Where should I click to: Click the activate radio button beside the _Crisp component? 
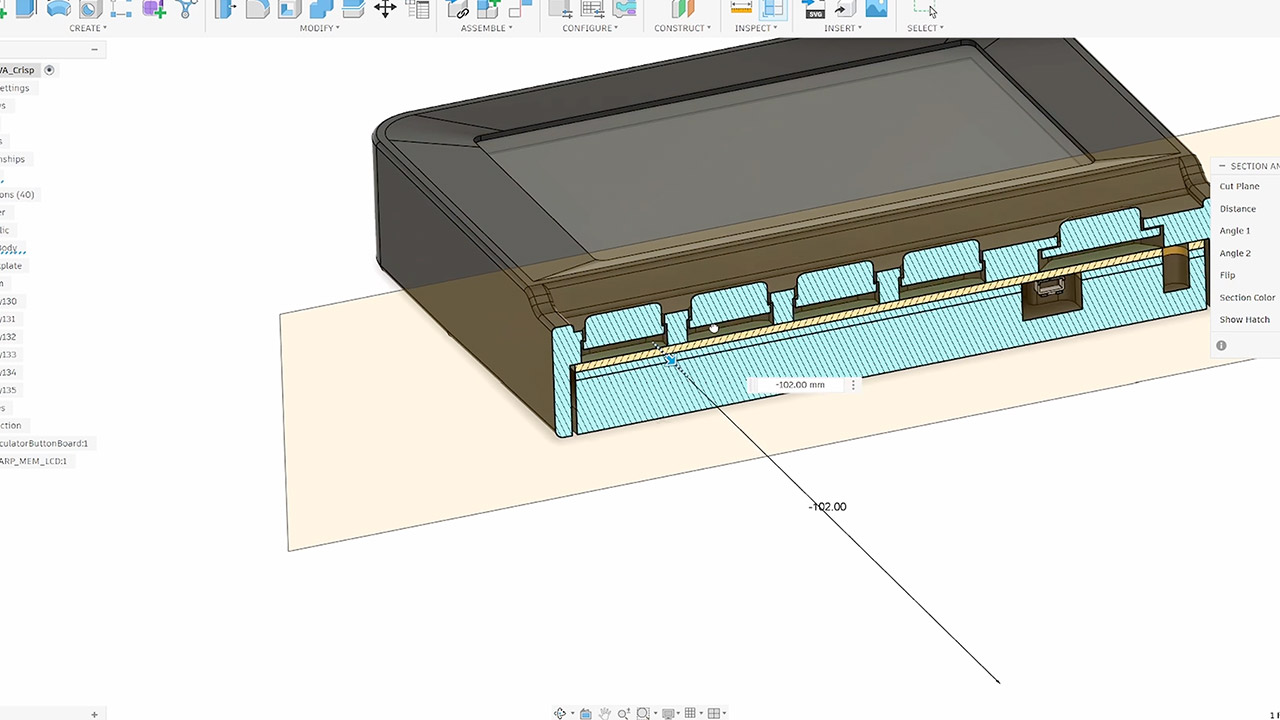49,70
